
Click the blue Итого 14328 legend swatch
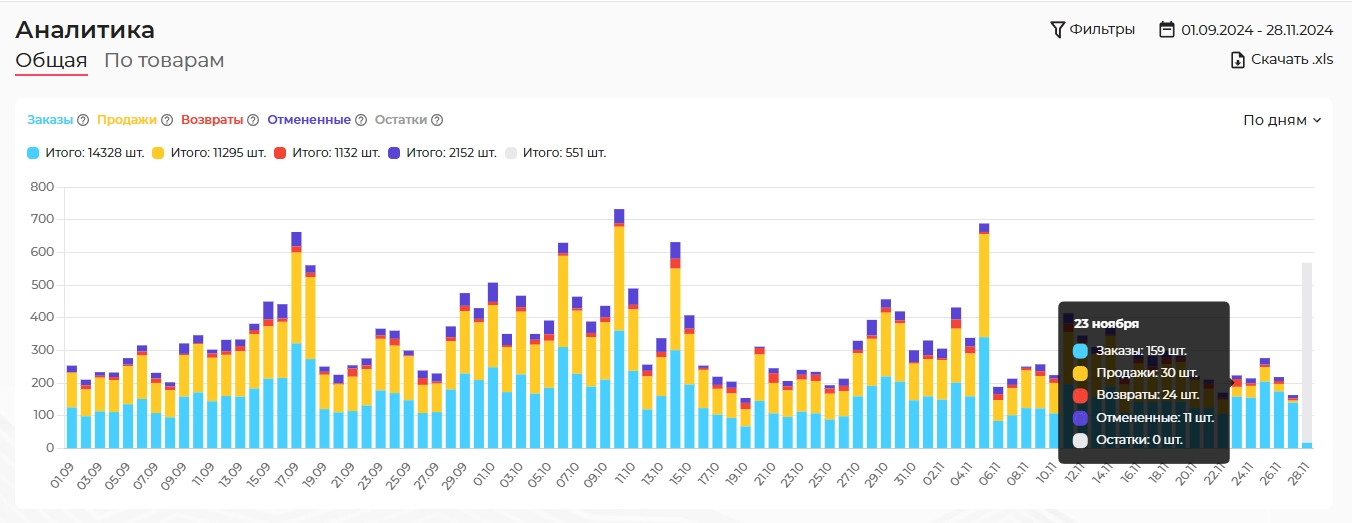[x=33, y=153]
